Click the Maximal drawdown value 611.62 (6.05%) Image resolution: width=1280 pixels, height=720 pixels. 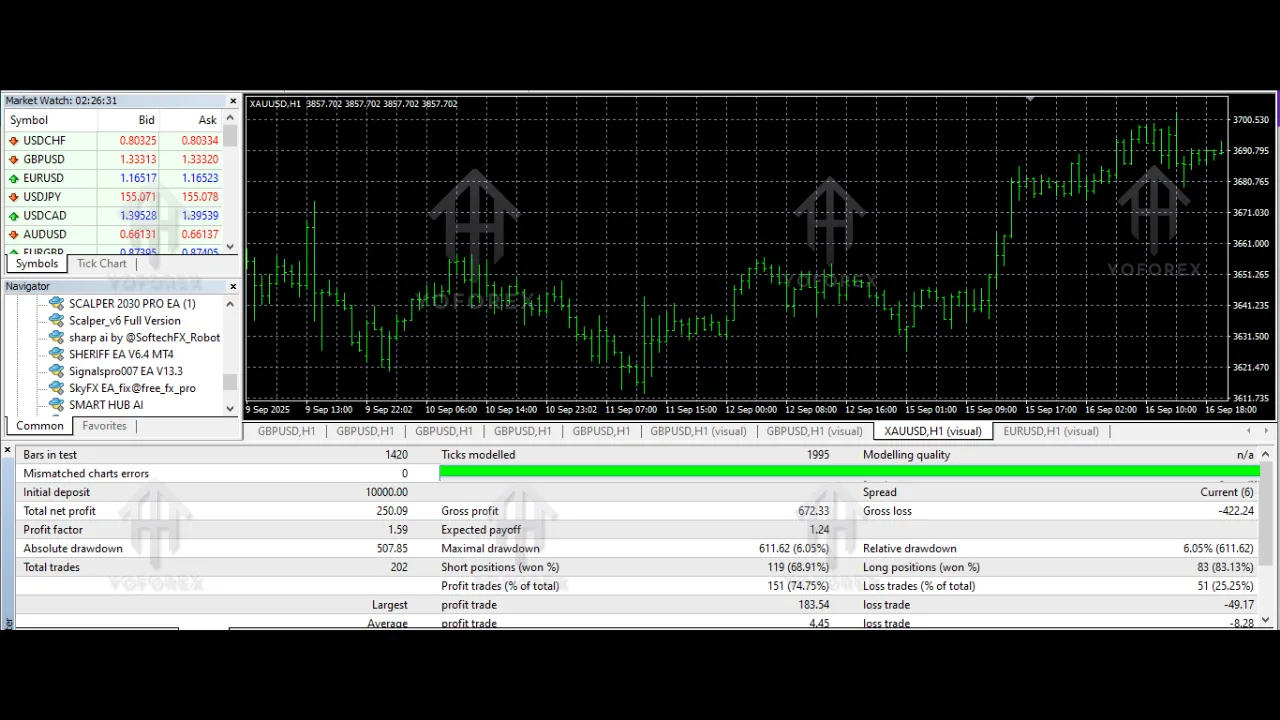pyautogui.click(x=795, y=548)
